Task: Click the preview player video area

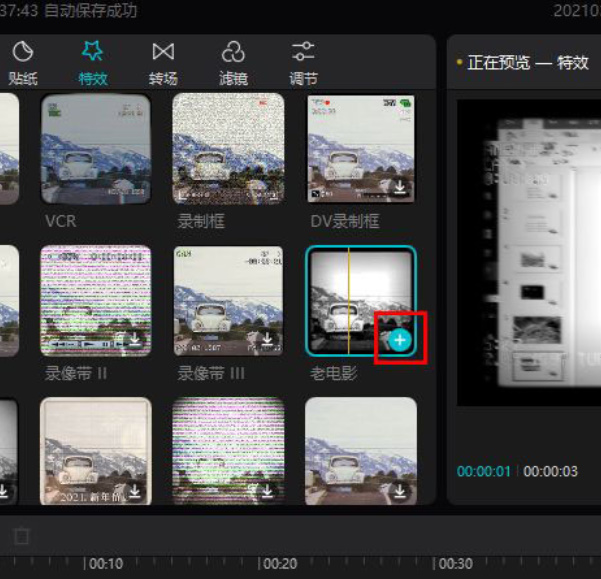Action: (x=529, y=253)
